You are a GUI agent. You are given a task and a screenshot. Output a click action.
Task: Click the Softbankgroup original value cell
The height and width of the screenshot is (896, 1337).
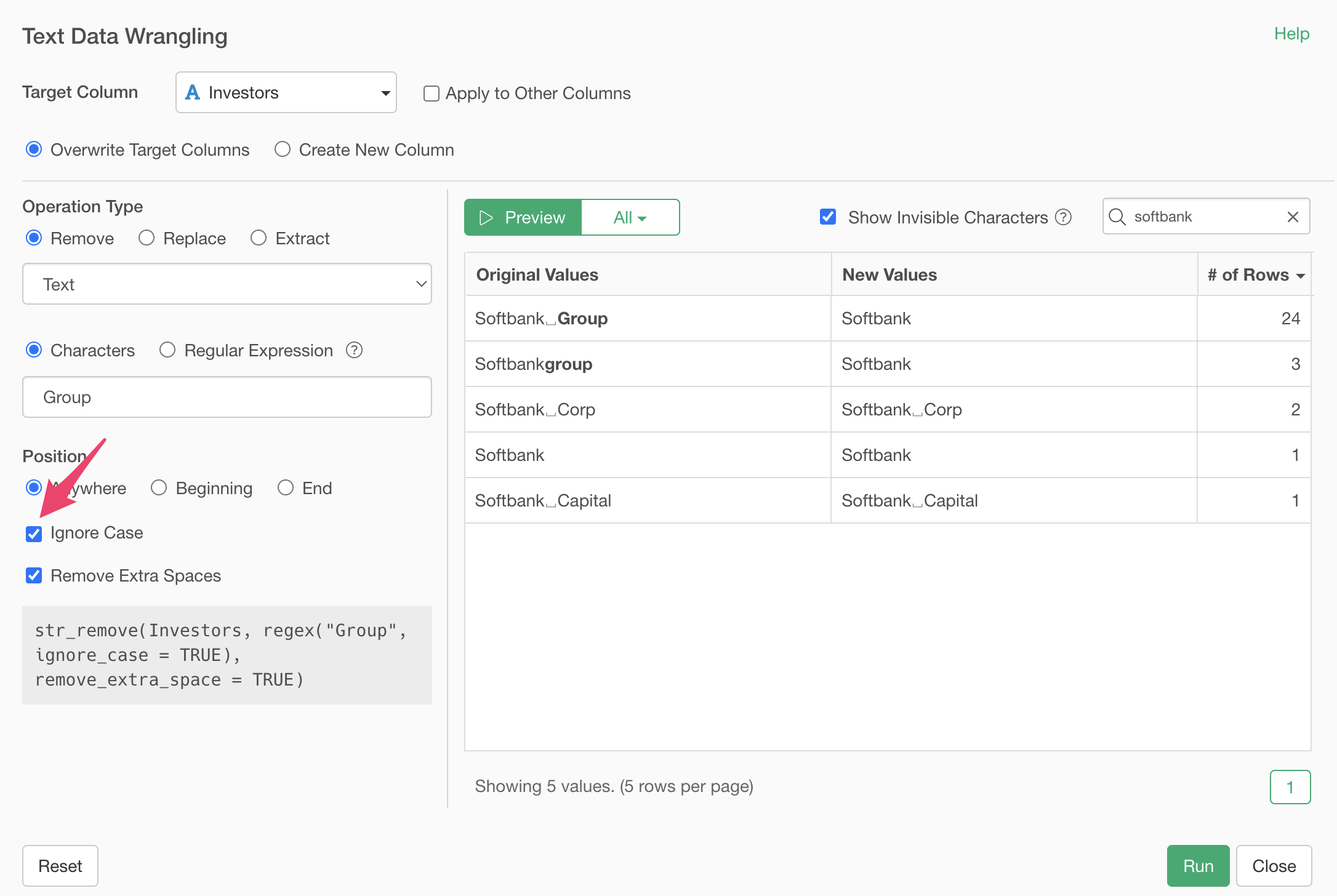click(648, 364)
